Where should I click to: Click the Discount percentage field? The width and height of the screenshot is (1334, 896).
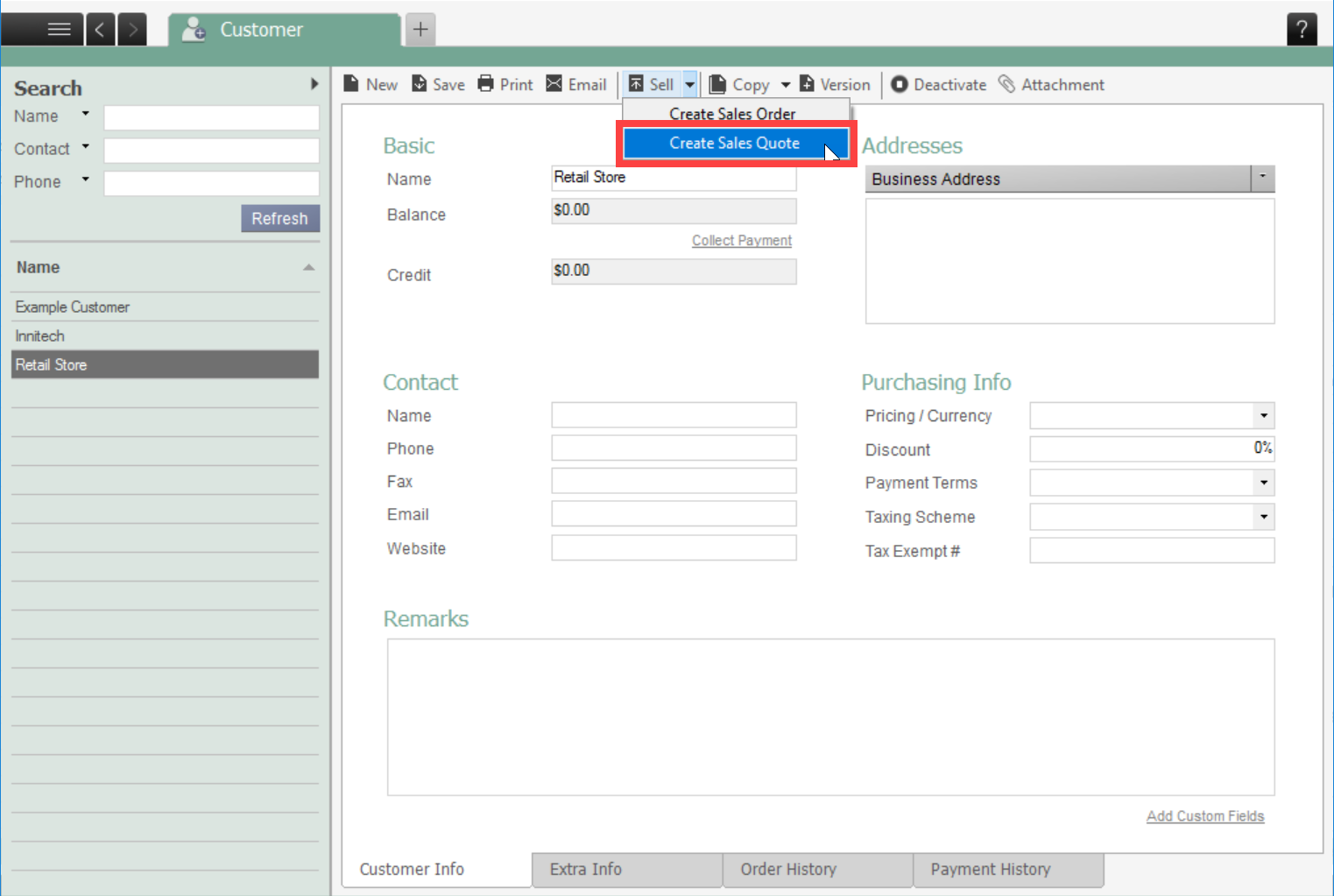[x=1152, y=448]
